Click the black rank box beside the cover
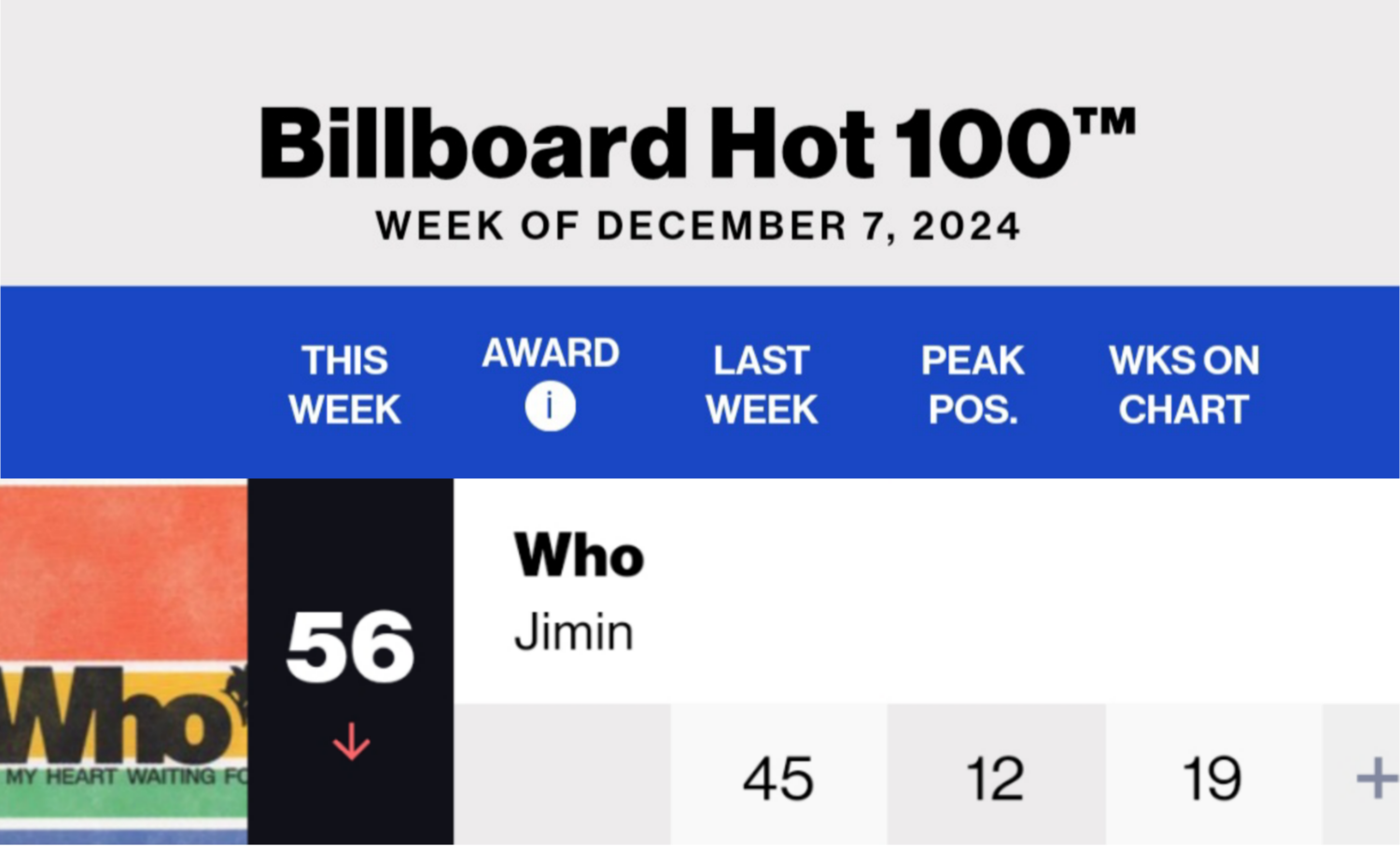Screen dimensions: 1400x847 pos(351,662)
